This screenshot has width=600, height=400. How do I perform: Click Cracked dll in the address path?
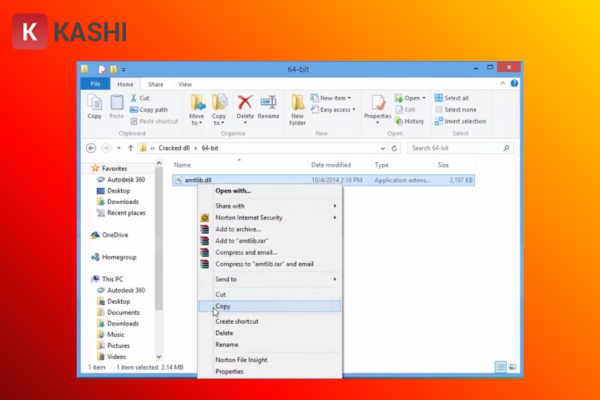(x=174, y=148)
